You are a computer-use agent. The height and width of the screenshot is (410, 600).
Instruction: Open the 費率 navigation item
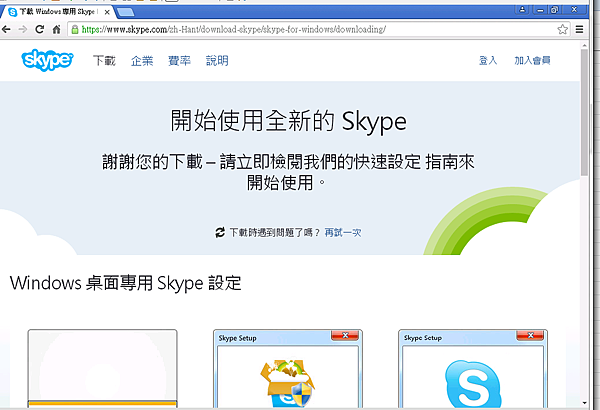click(179, 60)
